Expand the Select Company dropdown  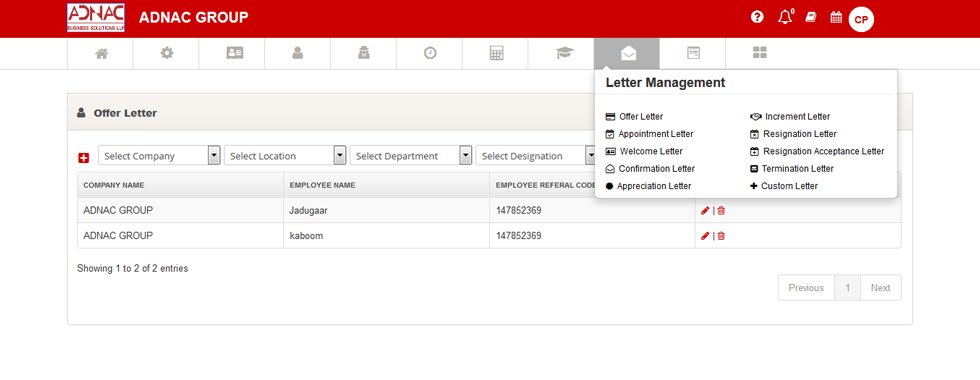[x=159, y=156]
